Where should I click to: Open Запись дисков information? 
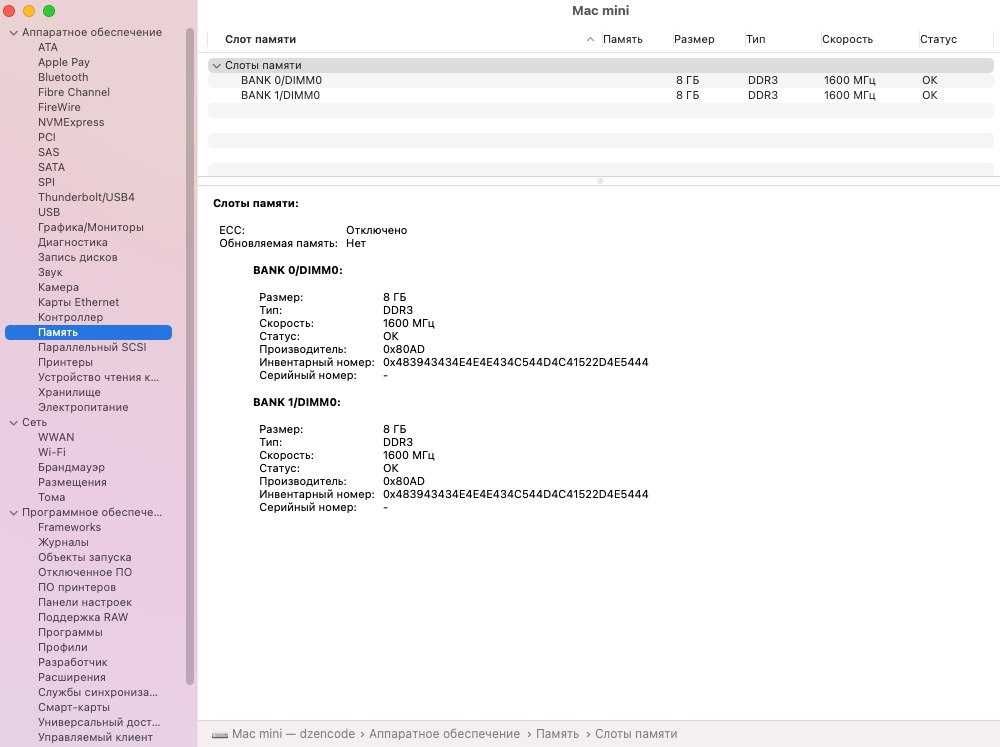click(78, 257)
